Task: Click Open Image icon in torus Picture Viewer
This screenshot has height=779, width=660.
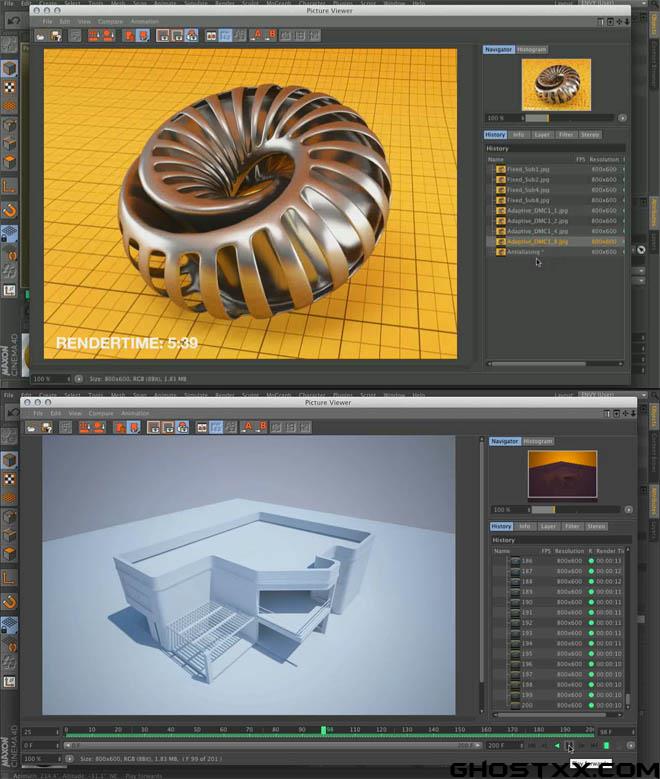Action: 40,36
